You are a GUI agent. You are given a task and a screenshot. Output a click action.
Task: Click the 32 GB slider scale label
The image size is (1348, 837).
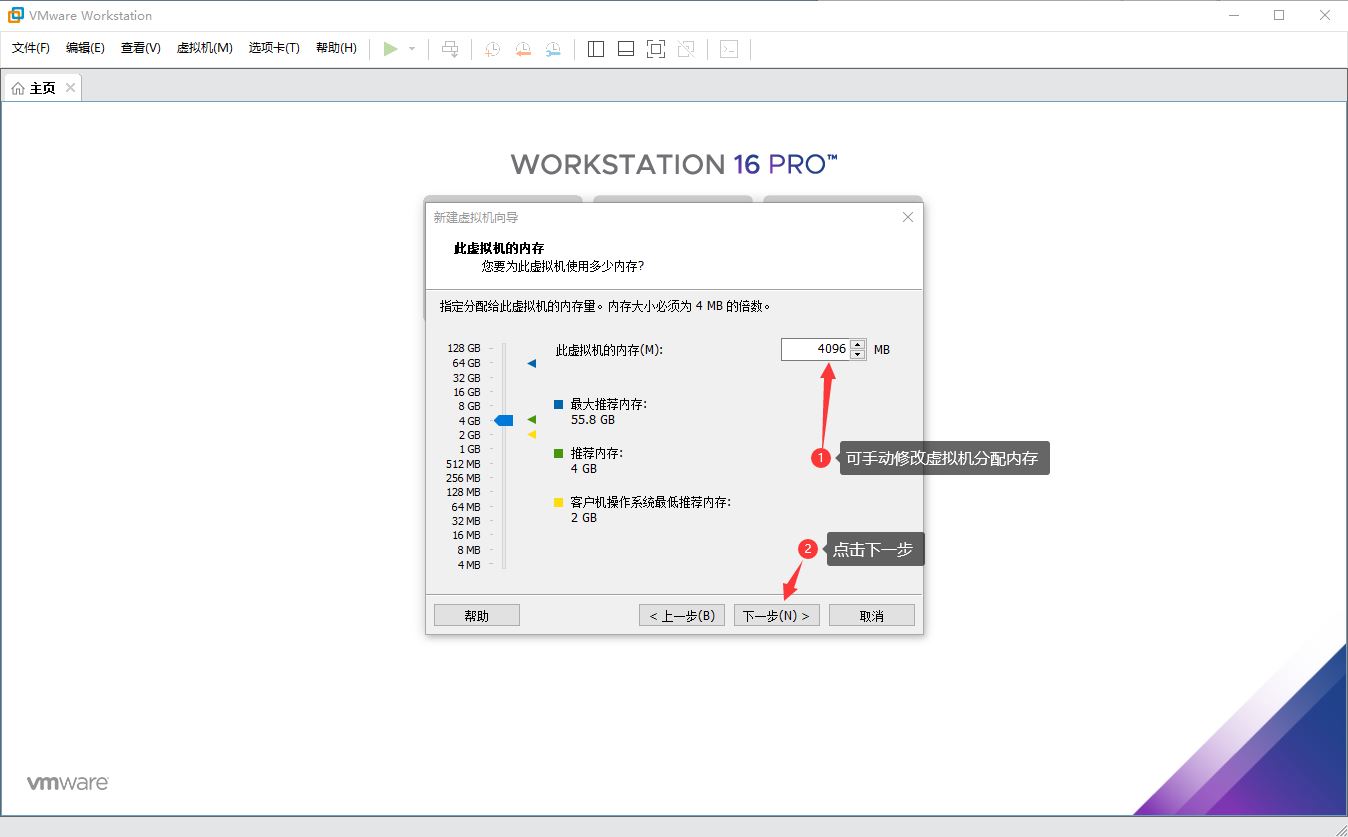tap(467, 378)
